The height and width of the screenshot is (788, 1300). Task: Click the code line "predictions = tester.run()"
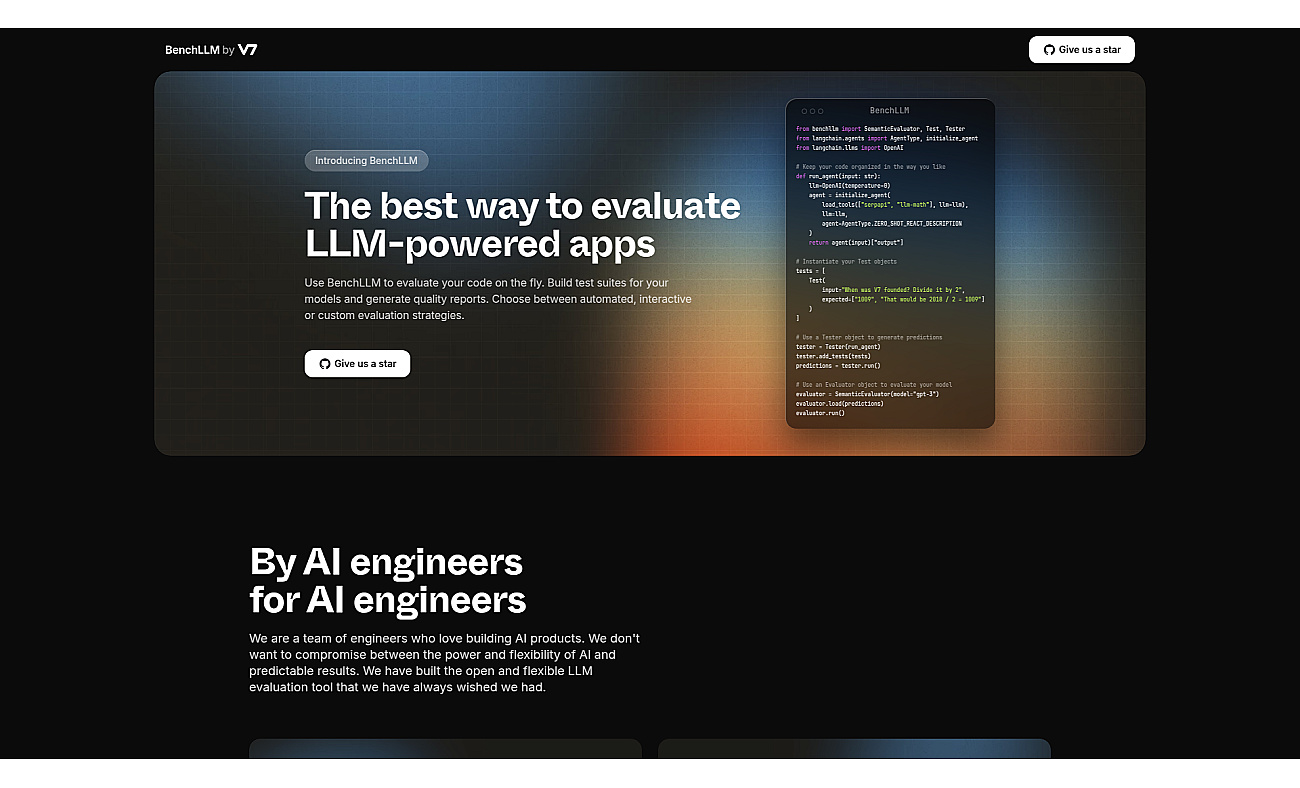(838, 366)
